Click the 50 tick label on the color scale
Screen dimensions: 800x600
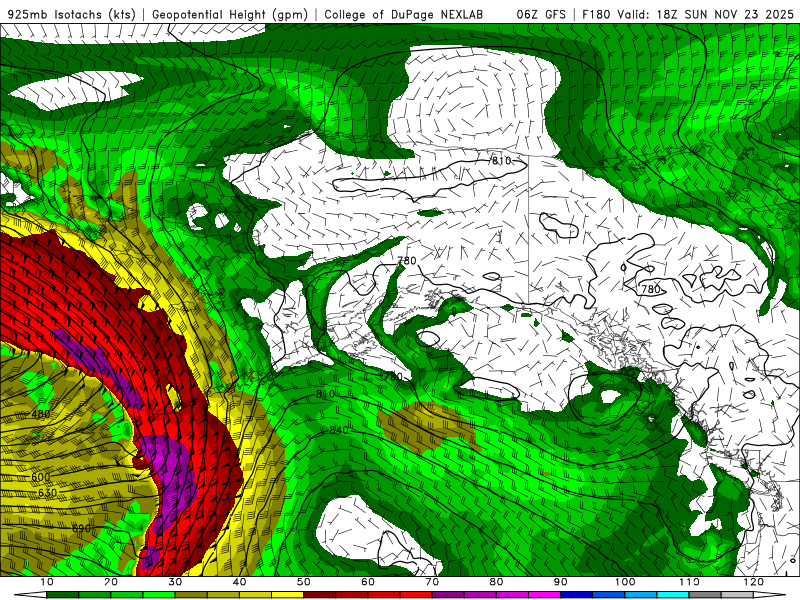304,582
